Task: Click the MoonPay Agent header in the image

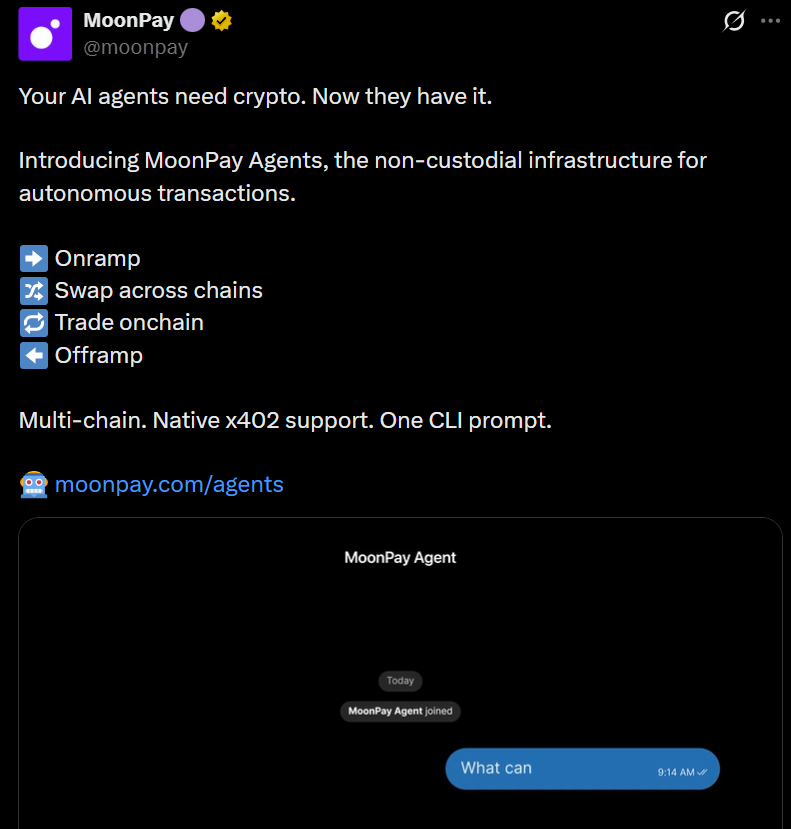Action: (x=400, y=557)
